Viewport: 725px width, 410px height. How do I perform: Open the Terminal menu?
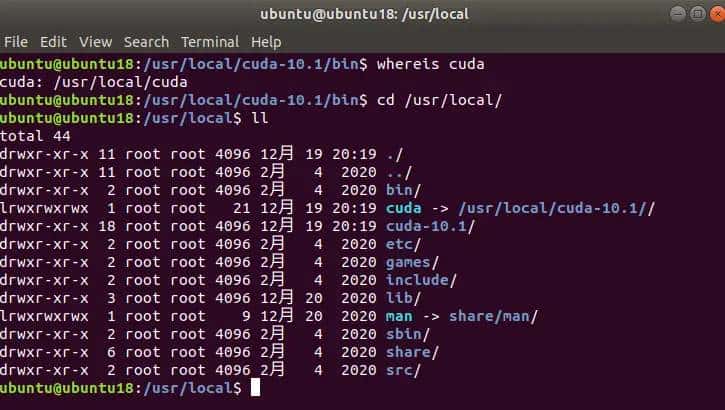pos(210,42)
